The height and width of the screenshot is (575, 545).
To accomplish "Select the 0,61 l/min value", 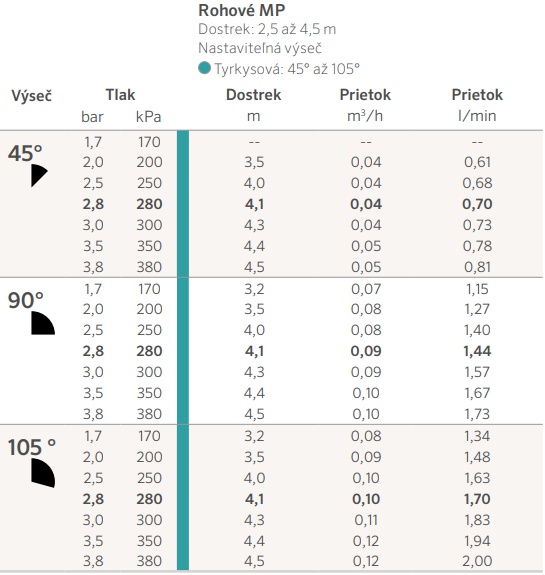I will pyautogui.click(x=477, y=162).
